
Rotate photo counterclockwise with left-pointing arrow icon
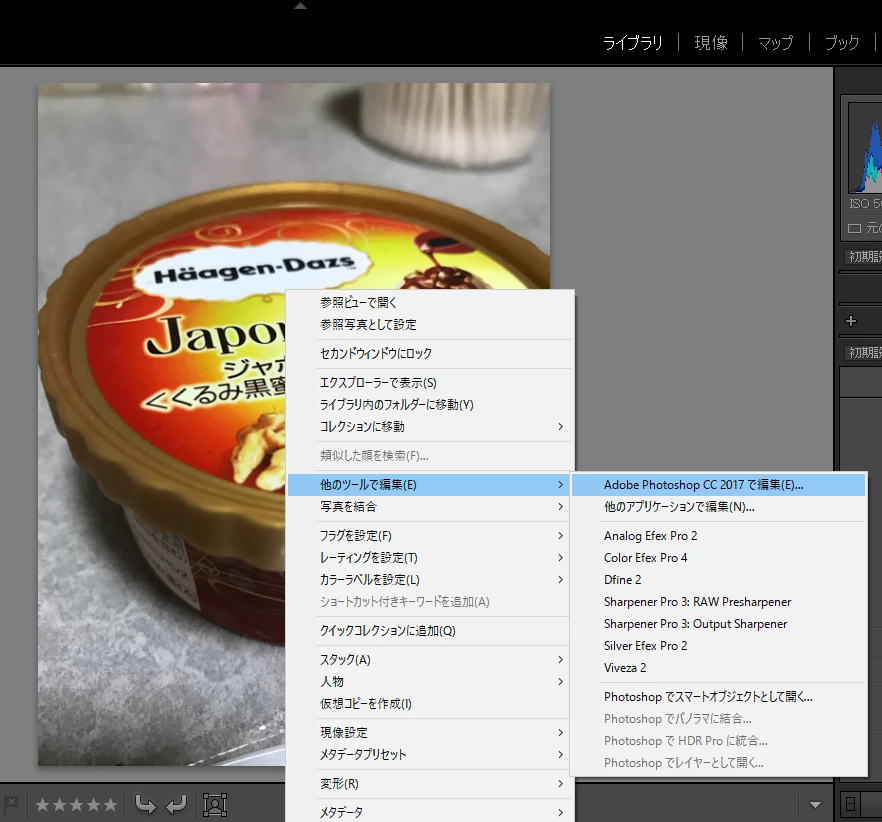point(176,805)
